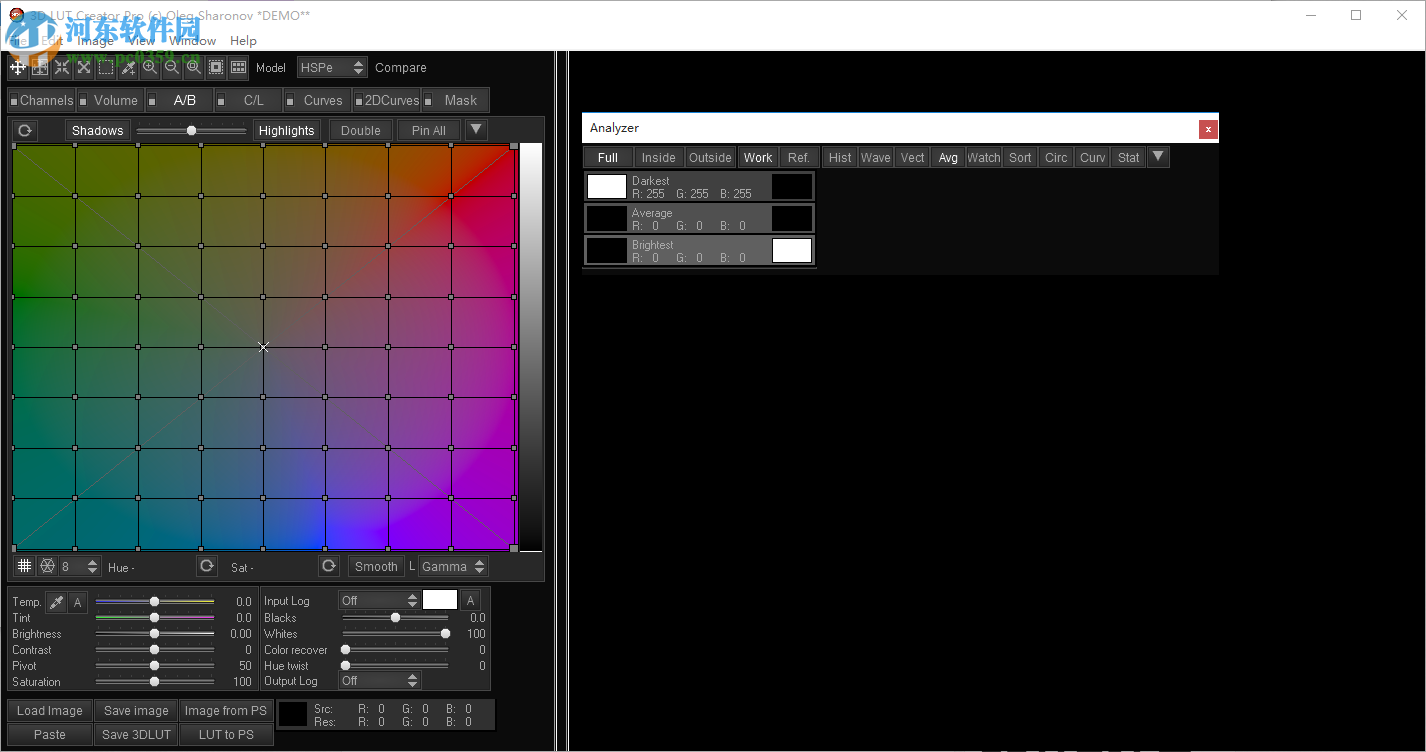Toggle Double mode for the color grid
Image resolution: width=1426 pixels, height=752 pixels.
click(359, 130)
